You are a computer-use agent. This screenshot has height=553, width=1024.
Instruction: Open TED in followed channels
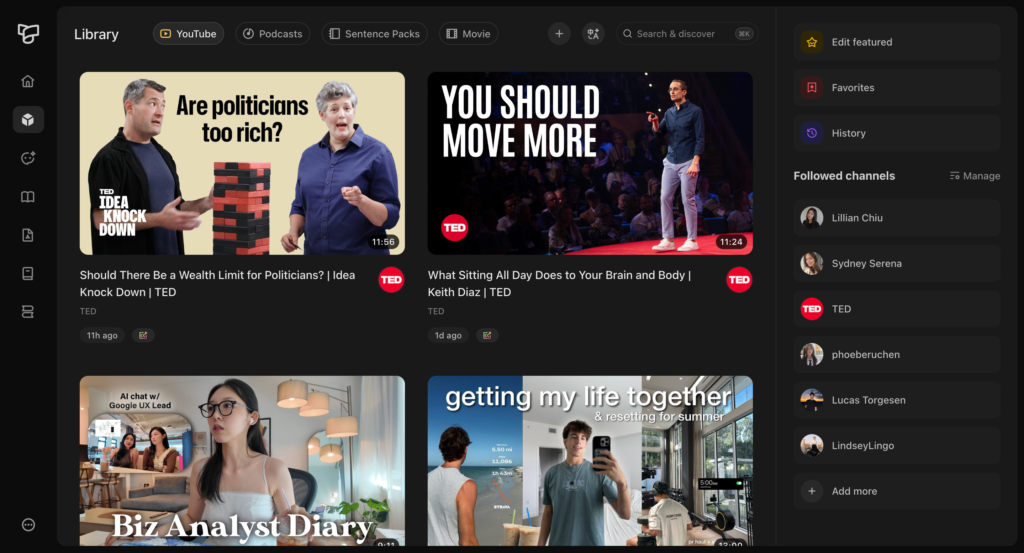897,309
